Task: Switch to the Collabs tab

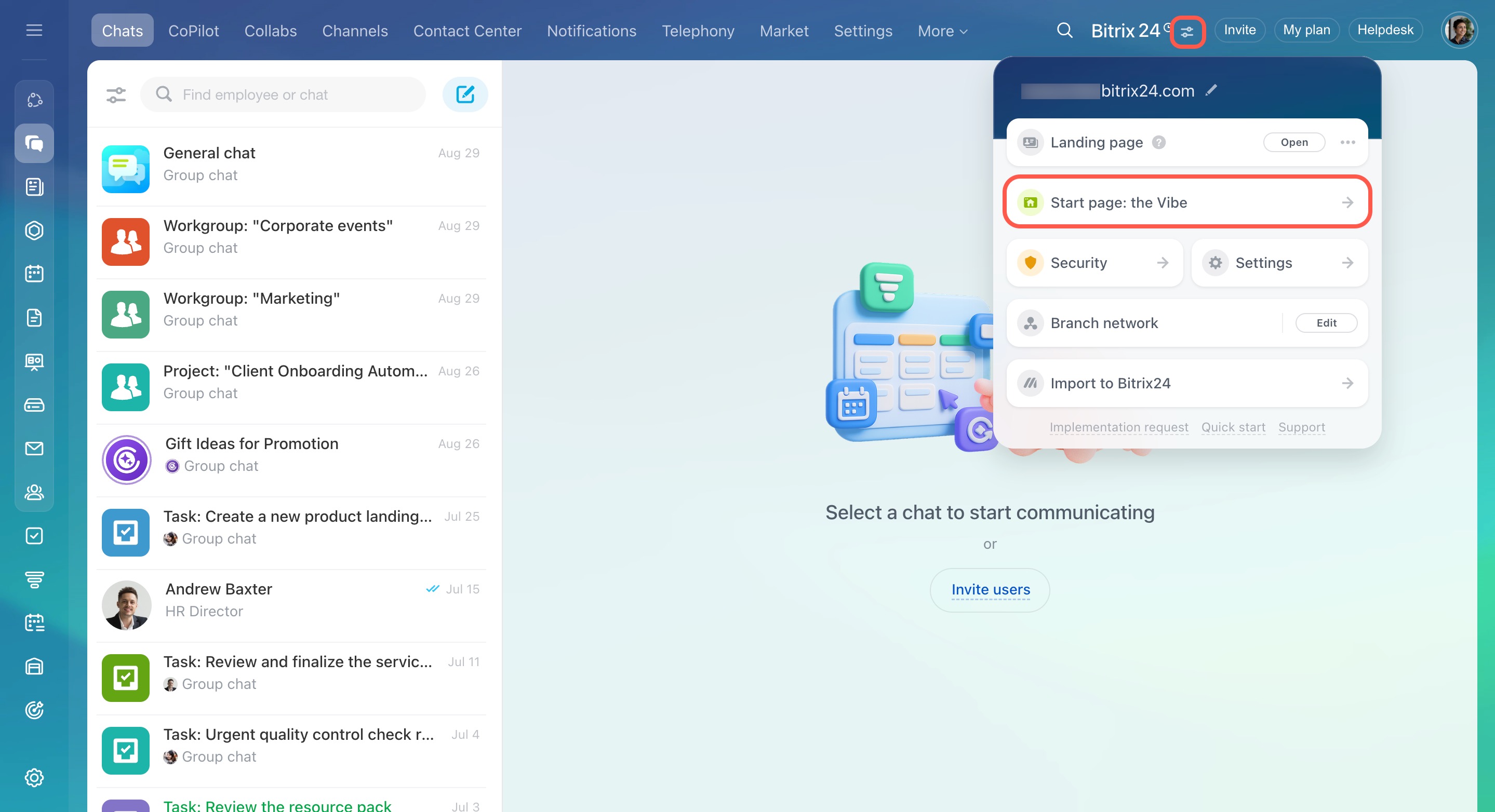Action: click(x=271, y=31)
